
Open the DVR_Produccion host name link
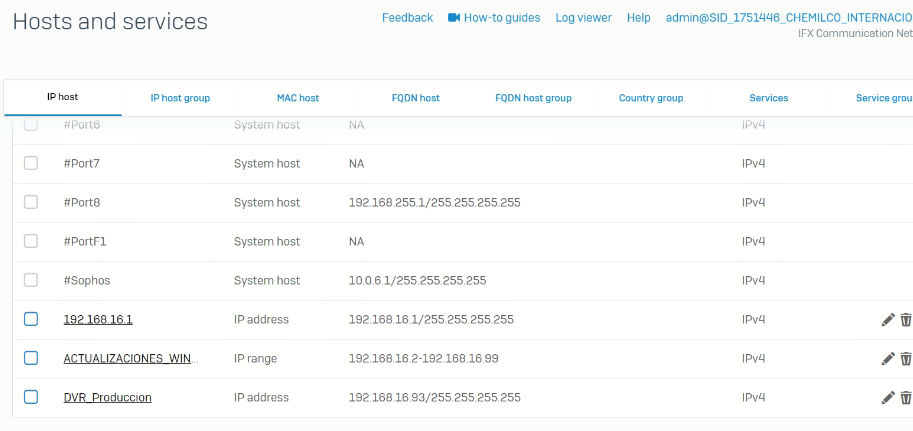point(107,397)
